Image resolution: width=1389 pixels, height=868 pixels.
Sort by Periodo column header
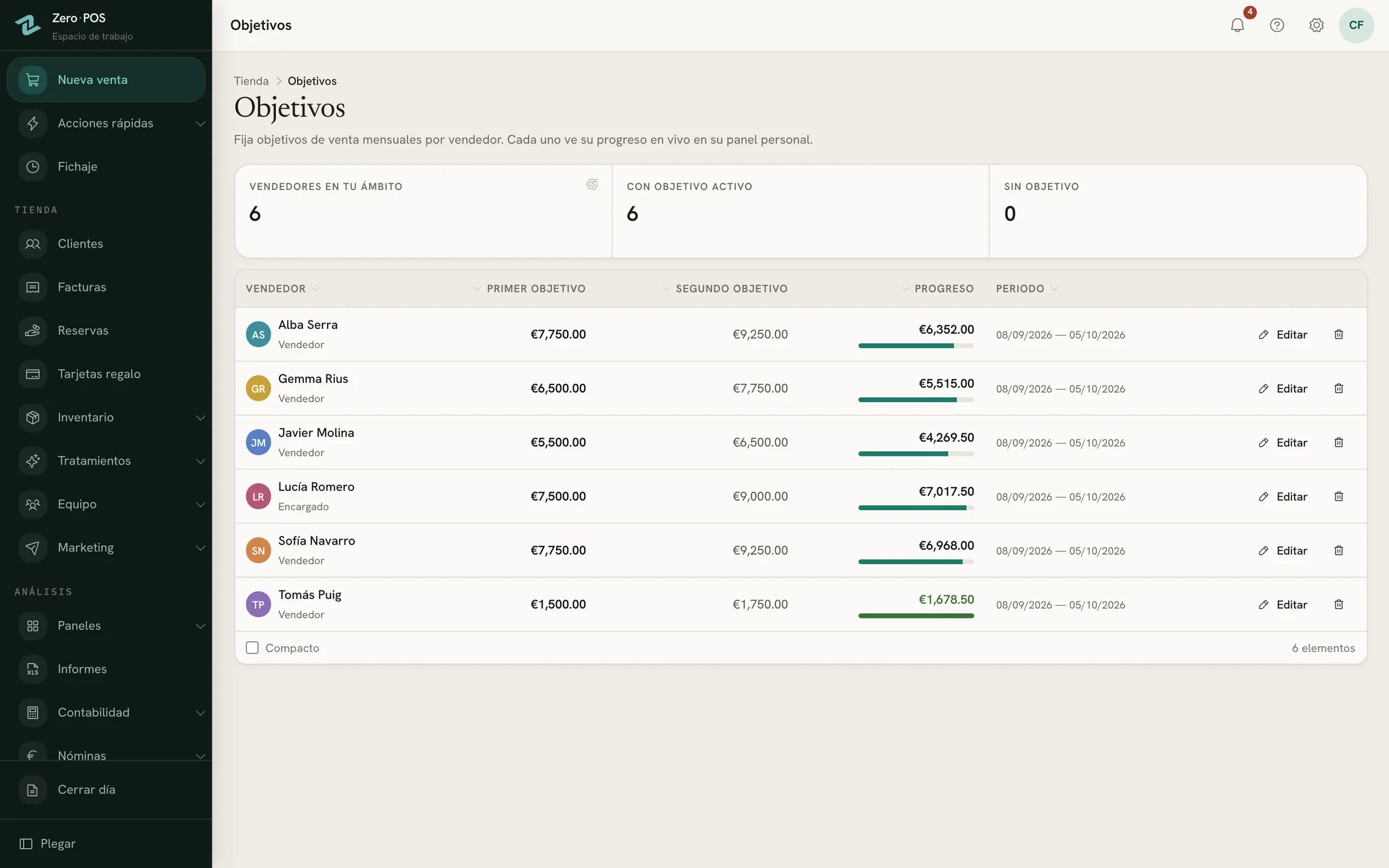click(1027, 288)
